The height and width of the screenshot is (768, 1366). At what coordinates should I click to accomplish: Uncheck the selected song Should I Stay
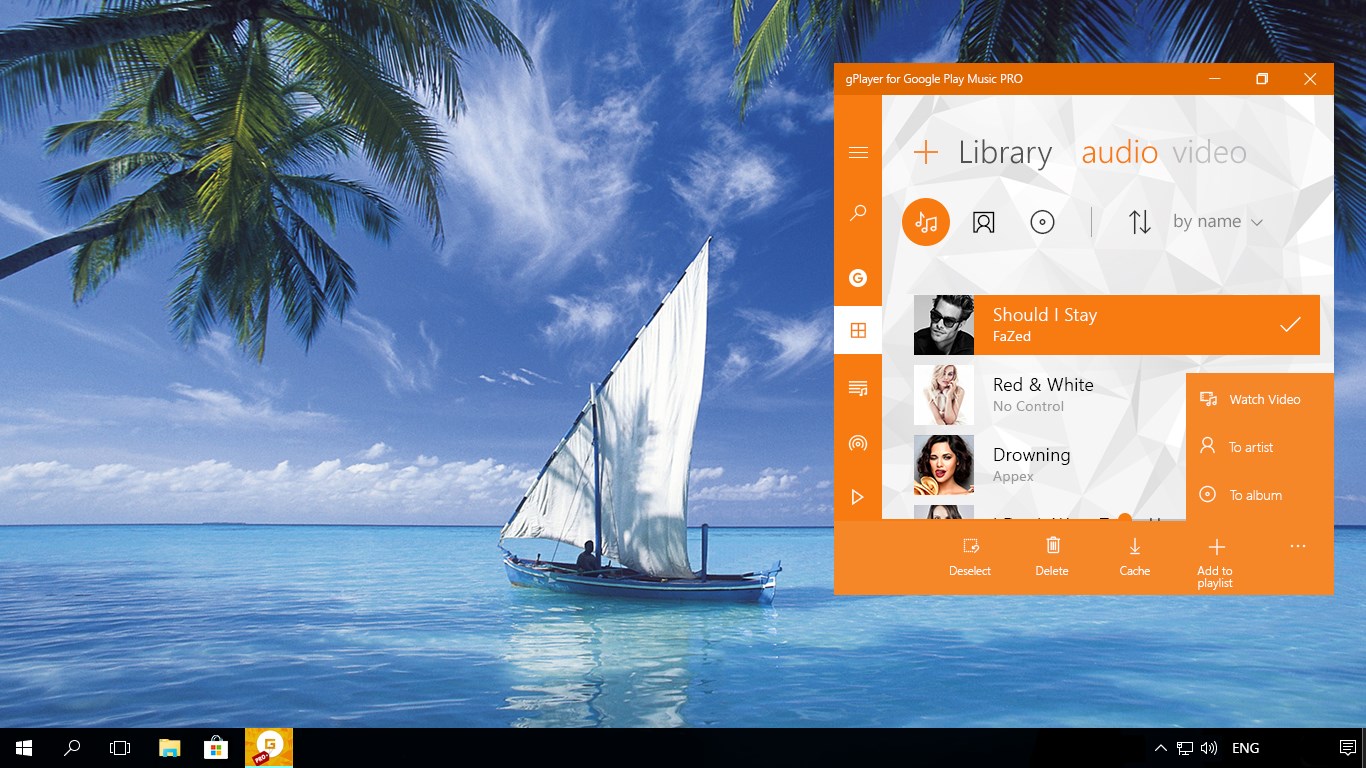(x=1289, y=324)
